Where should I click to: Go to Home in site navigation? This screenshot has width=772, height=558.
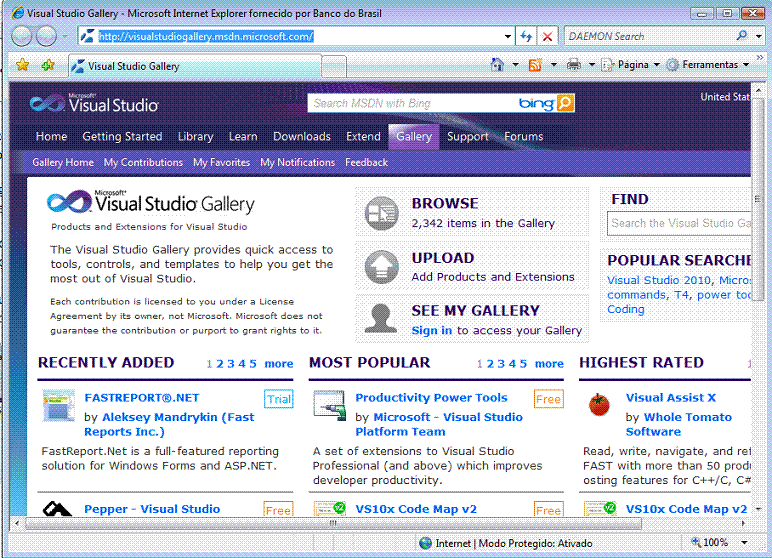51,136
